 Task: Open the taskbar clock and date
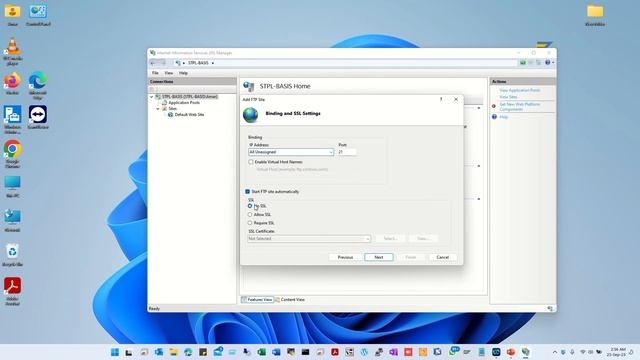click(x=617, y=352)
